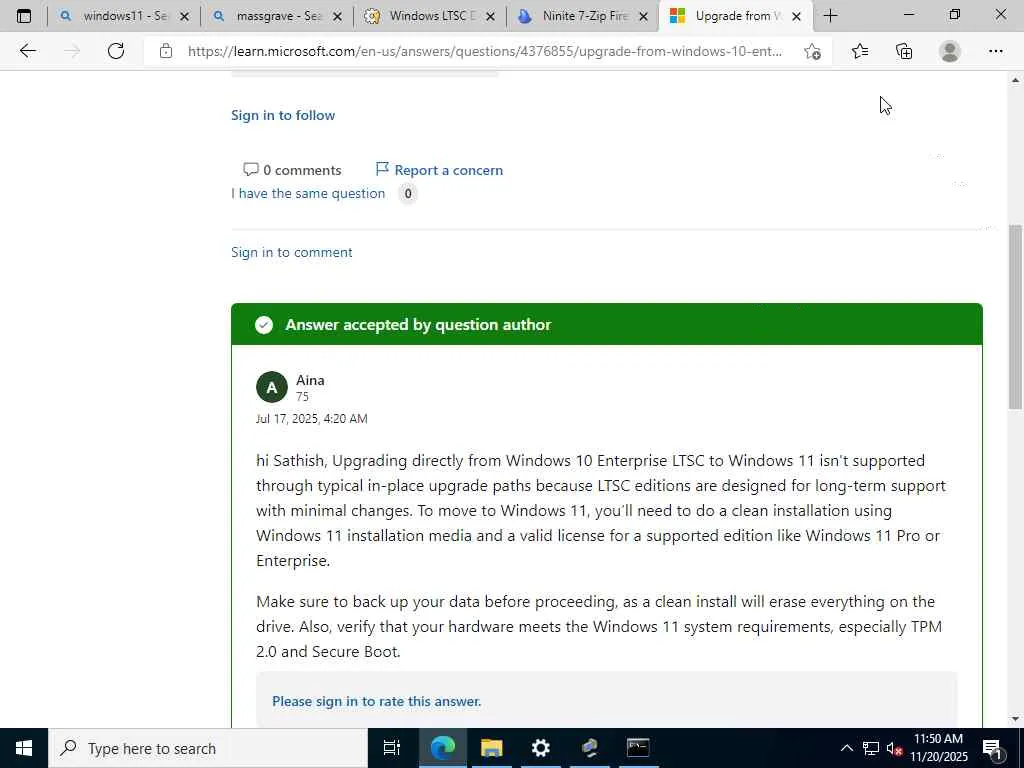Screen dimensions: 1024x768
Task: Click the Answer accepted by question author banner
Action: [607, 325]
